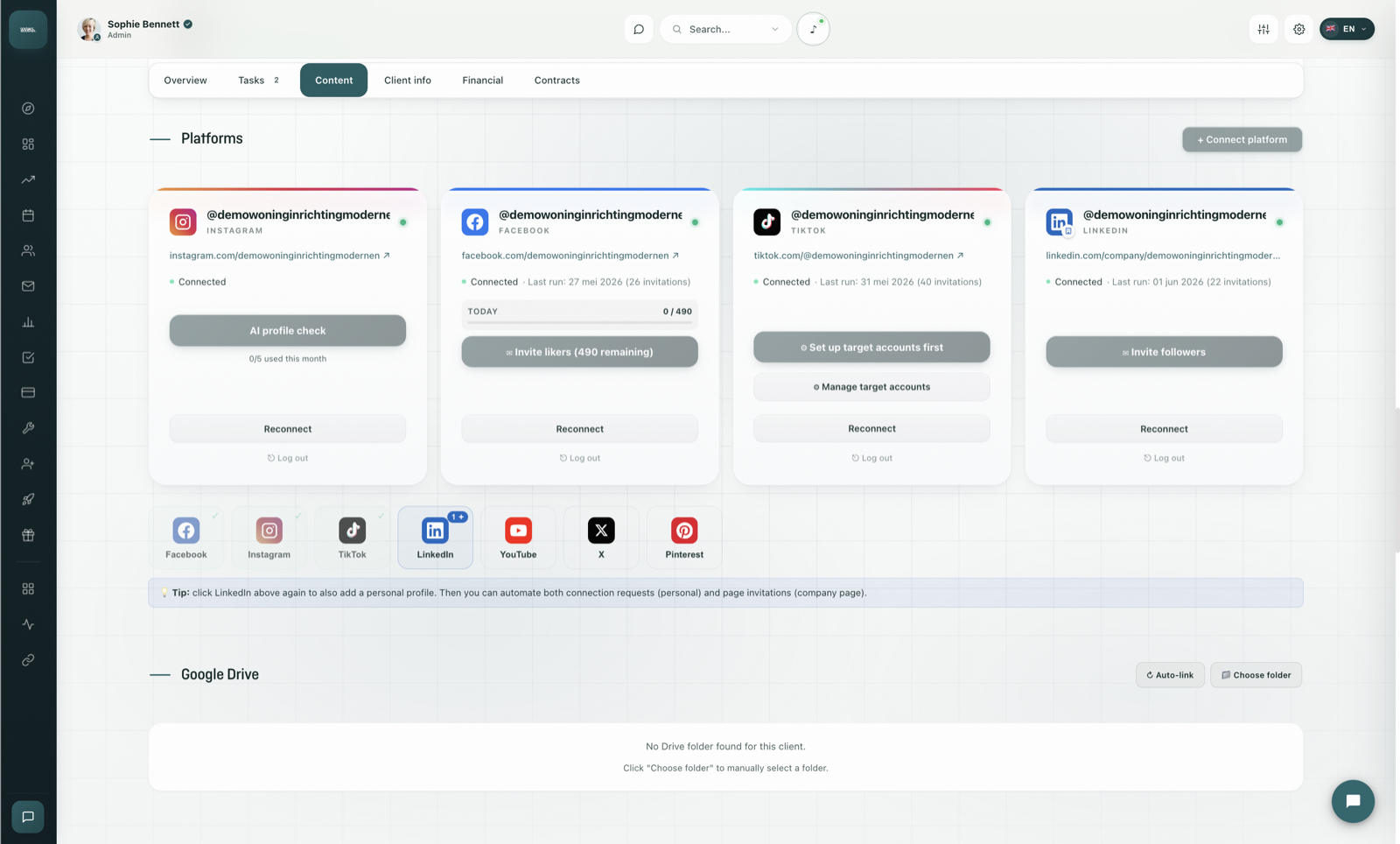
Task: Click Invite likers (490 remaining)
Action: pos(579,352)
